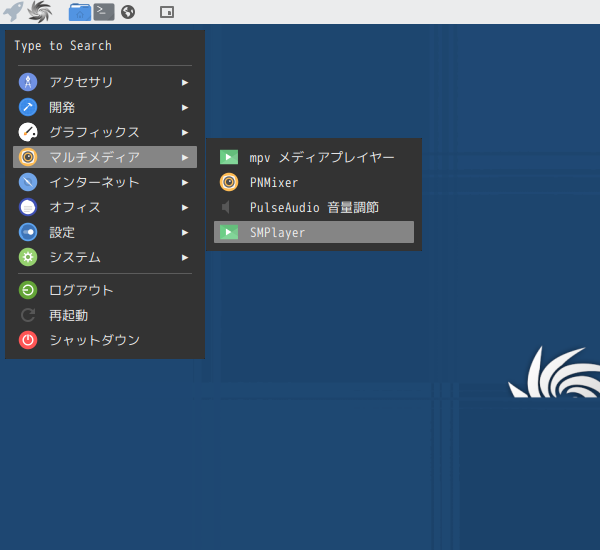600x550 pixels.
Task: Click the window switcher icon in the panel
Action: 167,12
